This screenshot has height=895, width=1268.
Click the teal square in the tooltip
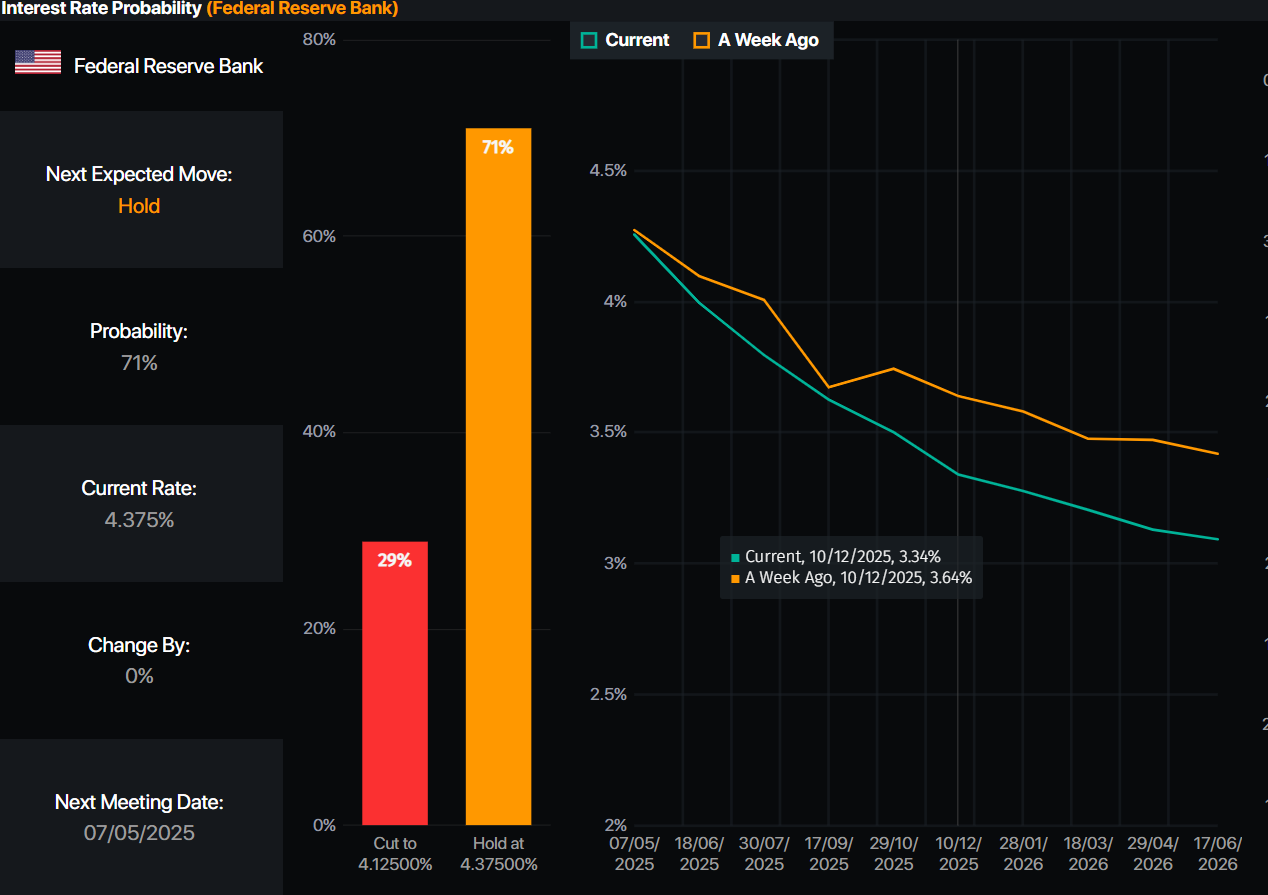click(736, 558)
